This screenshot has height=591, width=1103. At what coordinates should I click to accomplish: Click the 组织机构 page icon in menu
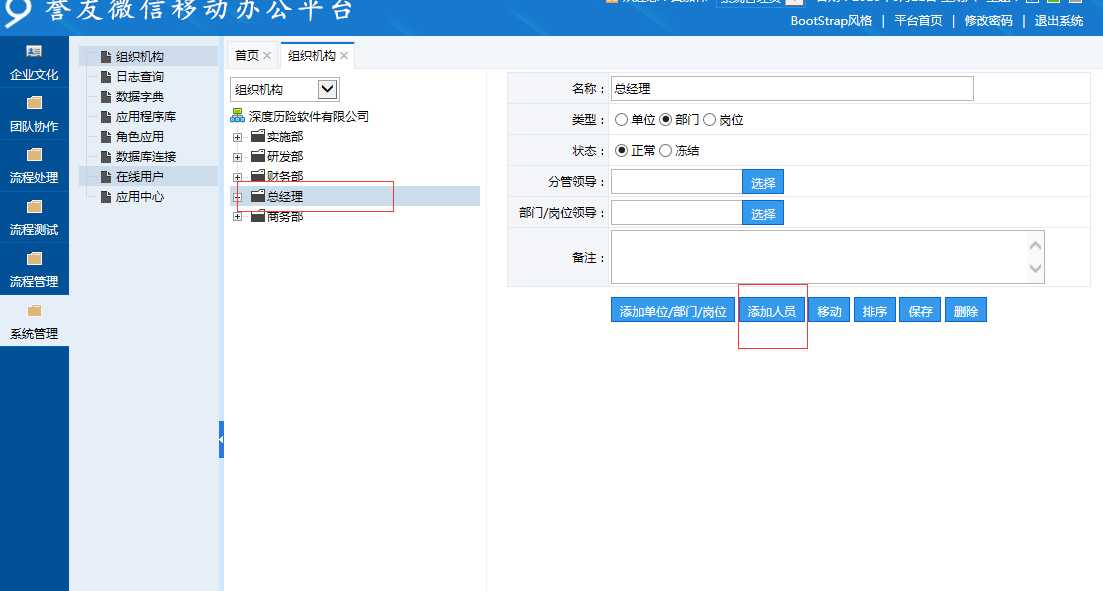(x=106, y=56)
